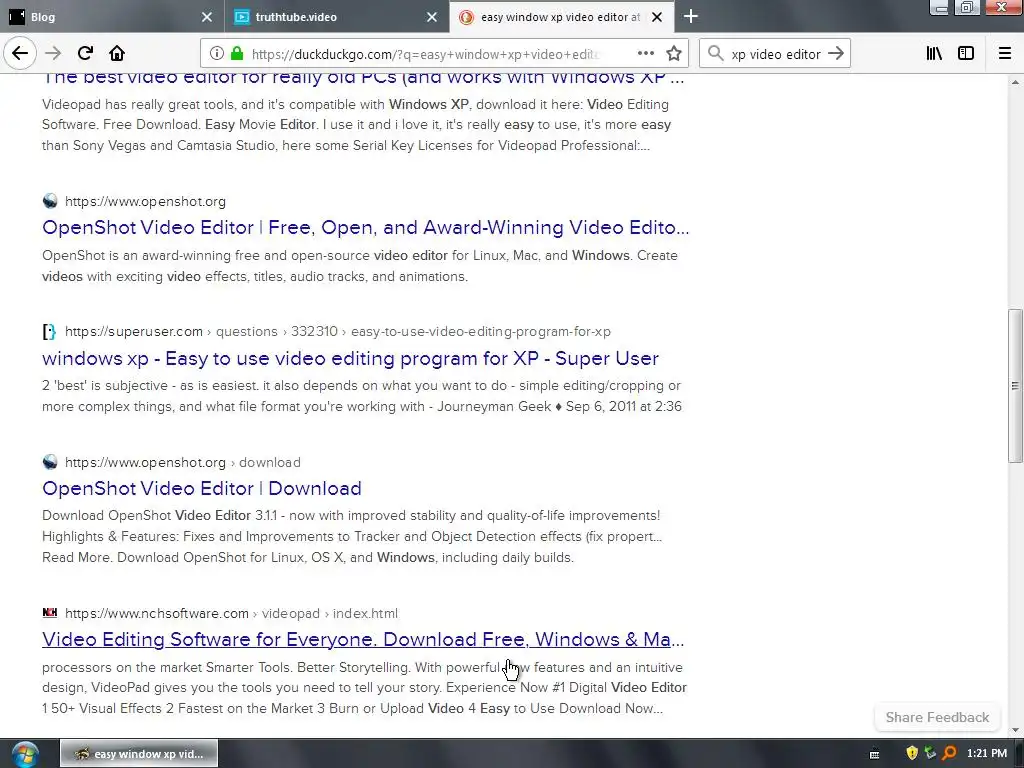This screenshot has height=768, width=1024.
Task: Click the vertical scrollbar thumb
Action: 1015,385
